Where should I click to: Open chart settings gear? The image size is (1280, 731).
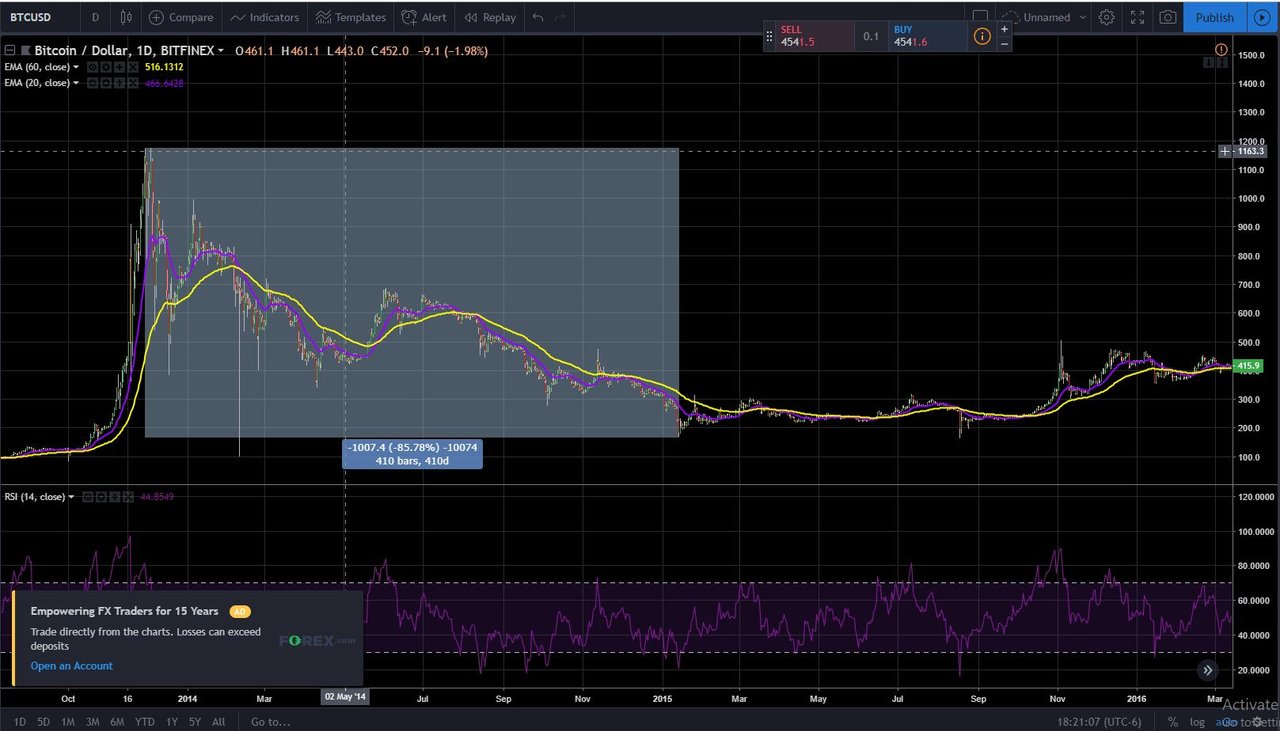(x=1106, y=17)
